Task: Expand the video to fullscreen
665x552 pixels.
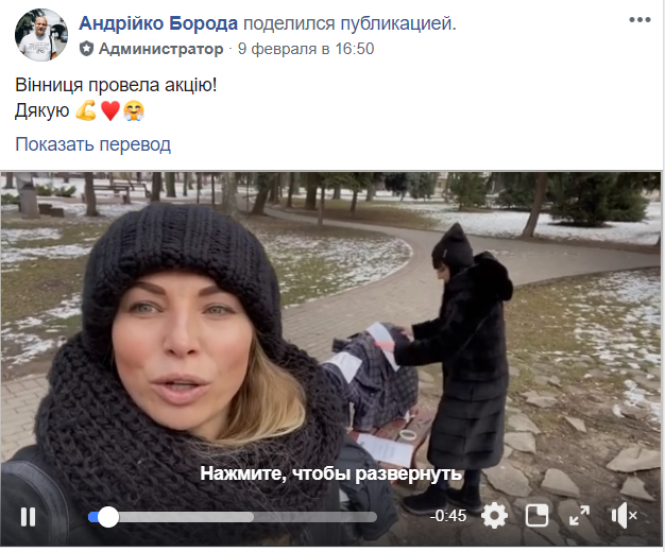Action: [x=579, y=516]
